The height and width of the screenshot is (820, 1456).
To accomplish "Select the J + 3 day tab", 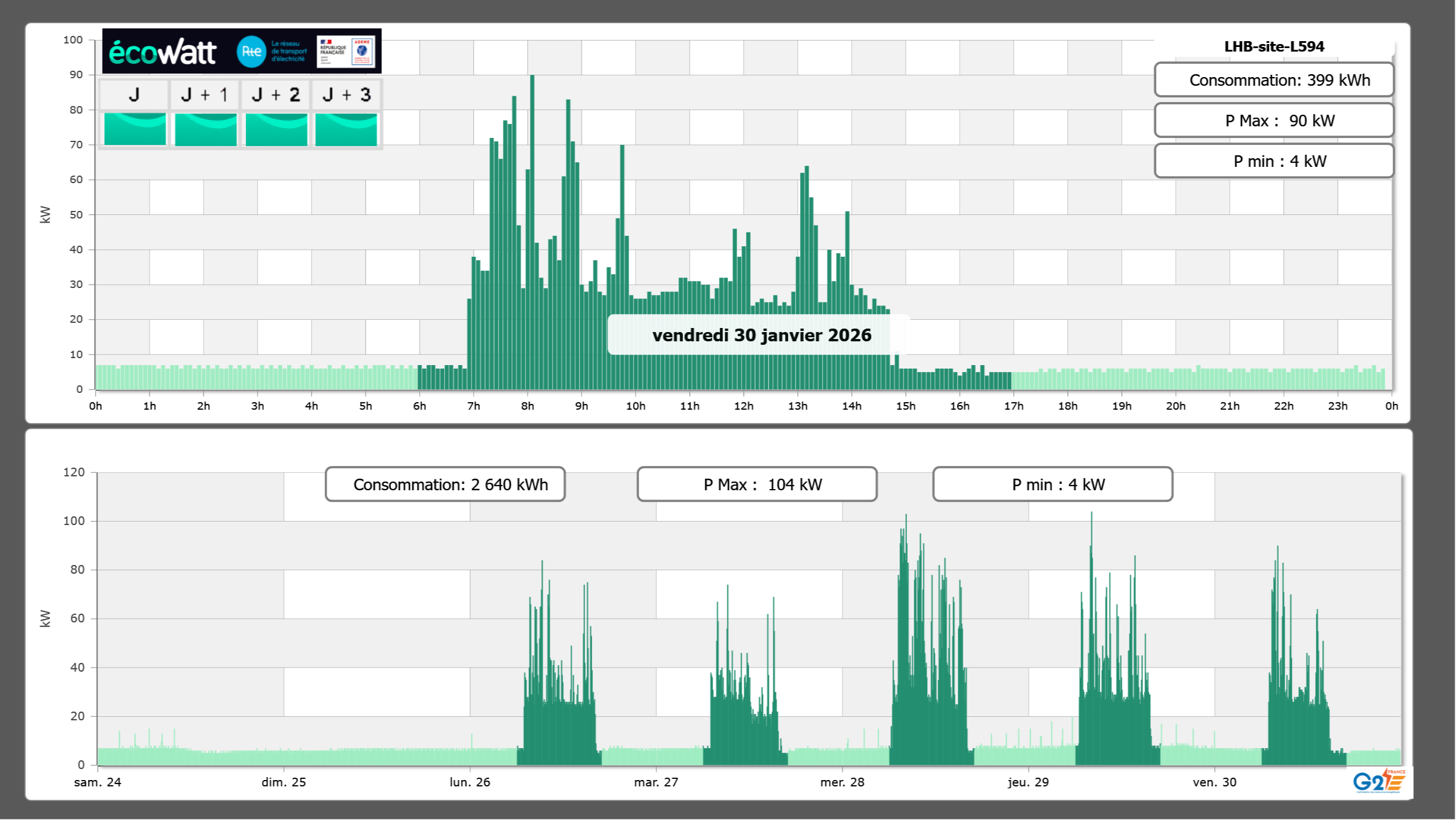I will [346, 94].
